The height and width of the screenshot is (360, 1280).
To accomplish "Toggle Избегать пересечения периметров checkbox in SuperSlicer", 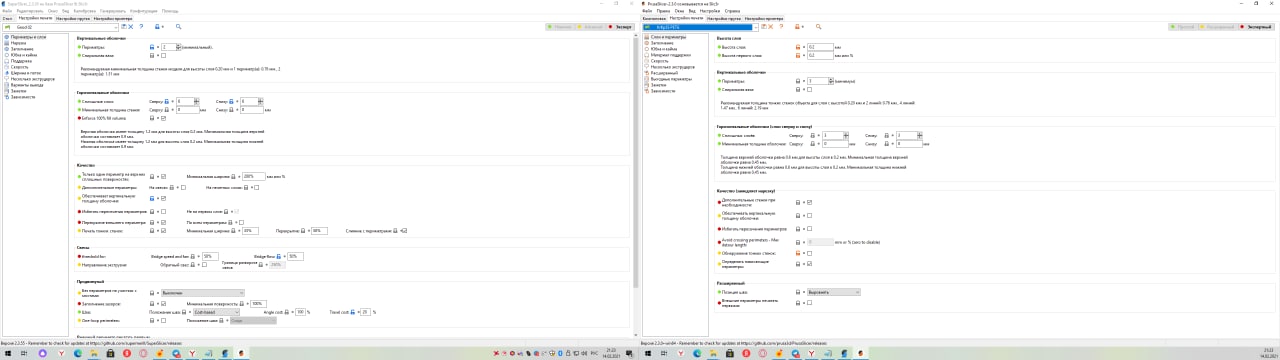I will 163,211.
